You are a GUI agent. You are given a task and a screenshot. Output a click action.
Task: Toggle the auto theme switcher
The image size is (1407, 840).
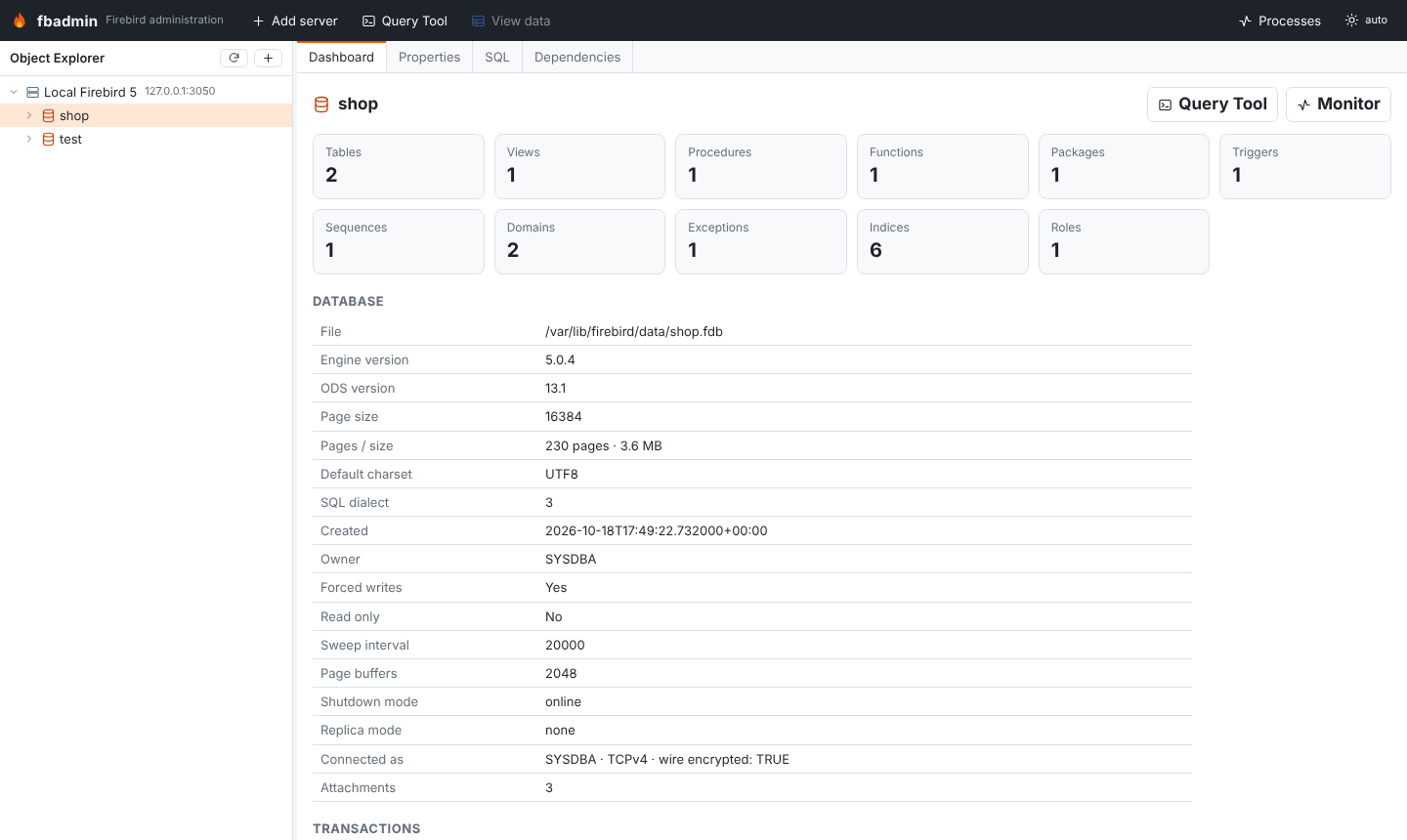tap(1366, 21)
